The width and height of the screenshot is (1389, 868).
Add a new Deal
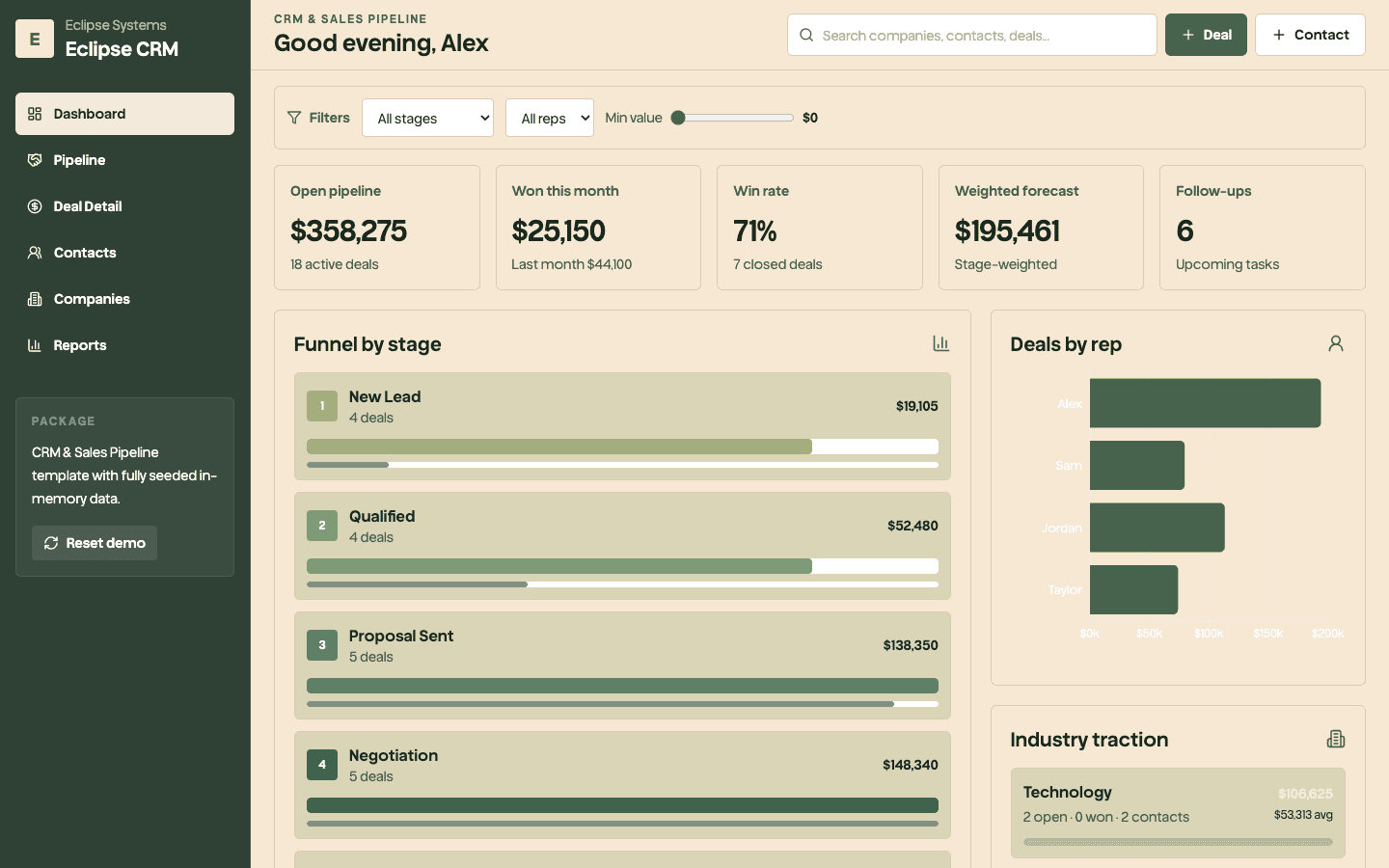[1206, 35]
